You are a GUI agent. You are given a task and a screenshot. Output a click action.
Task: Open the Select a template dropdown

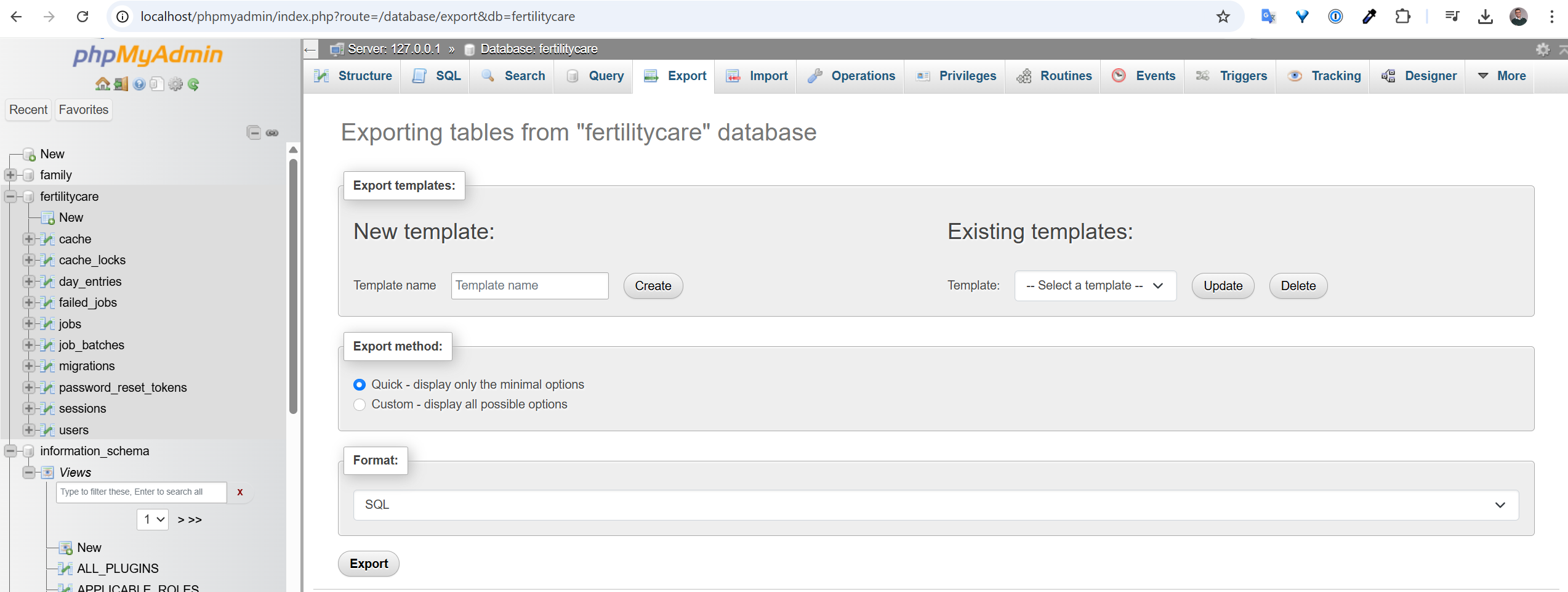[x=1095, y=285]
